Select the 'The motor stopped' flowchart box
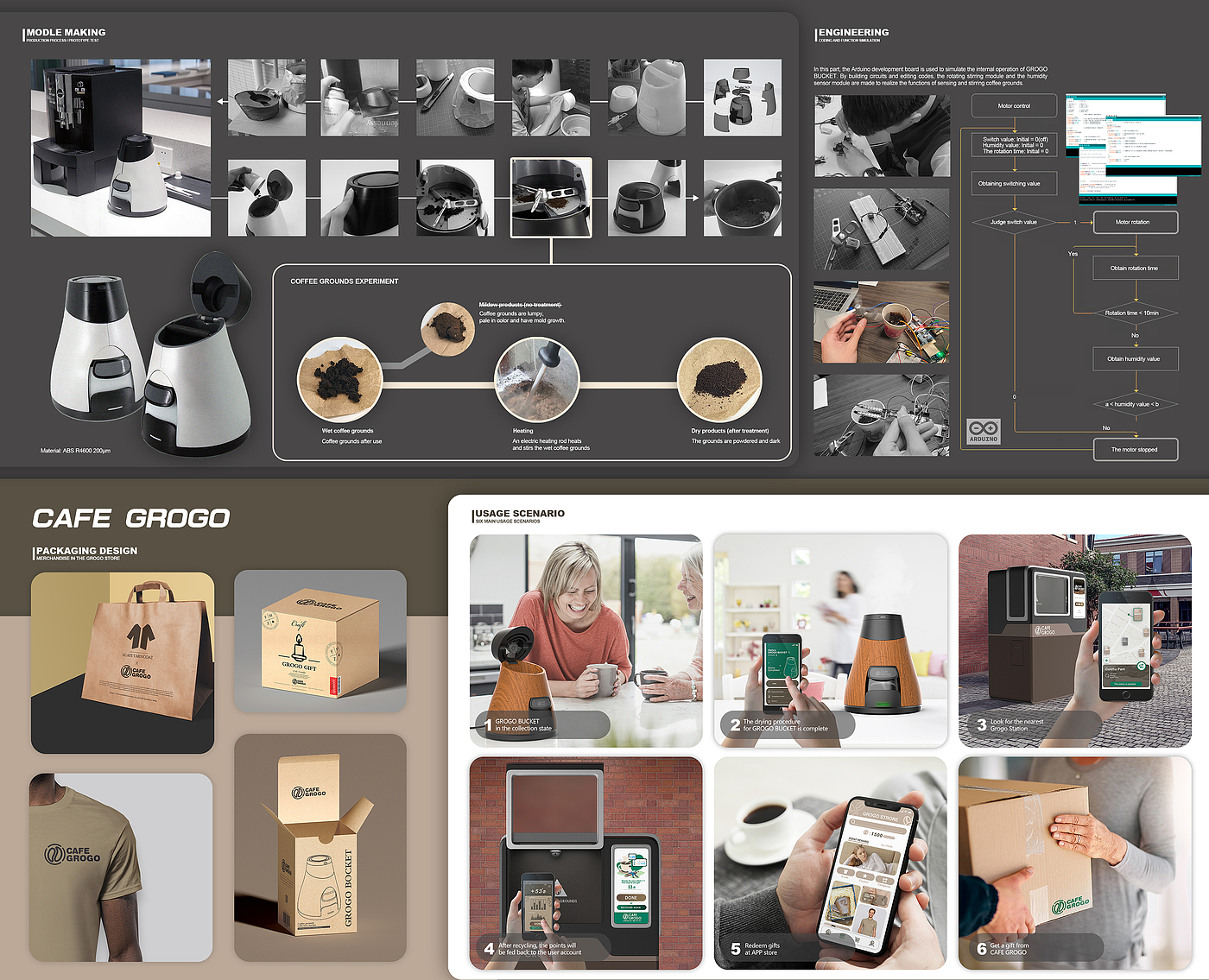 (1134, 449)
